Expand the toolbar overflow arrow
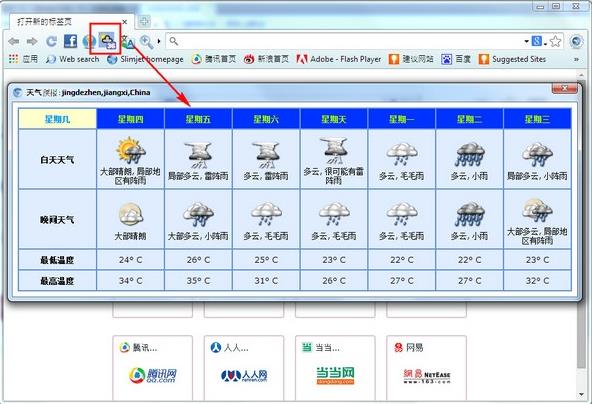This screenshot has height=404, width=592. tap(159, 41)
